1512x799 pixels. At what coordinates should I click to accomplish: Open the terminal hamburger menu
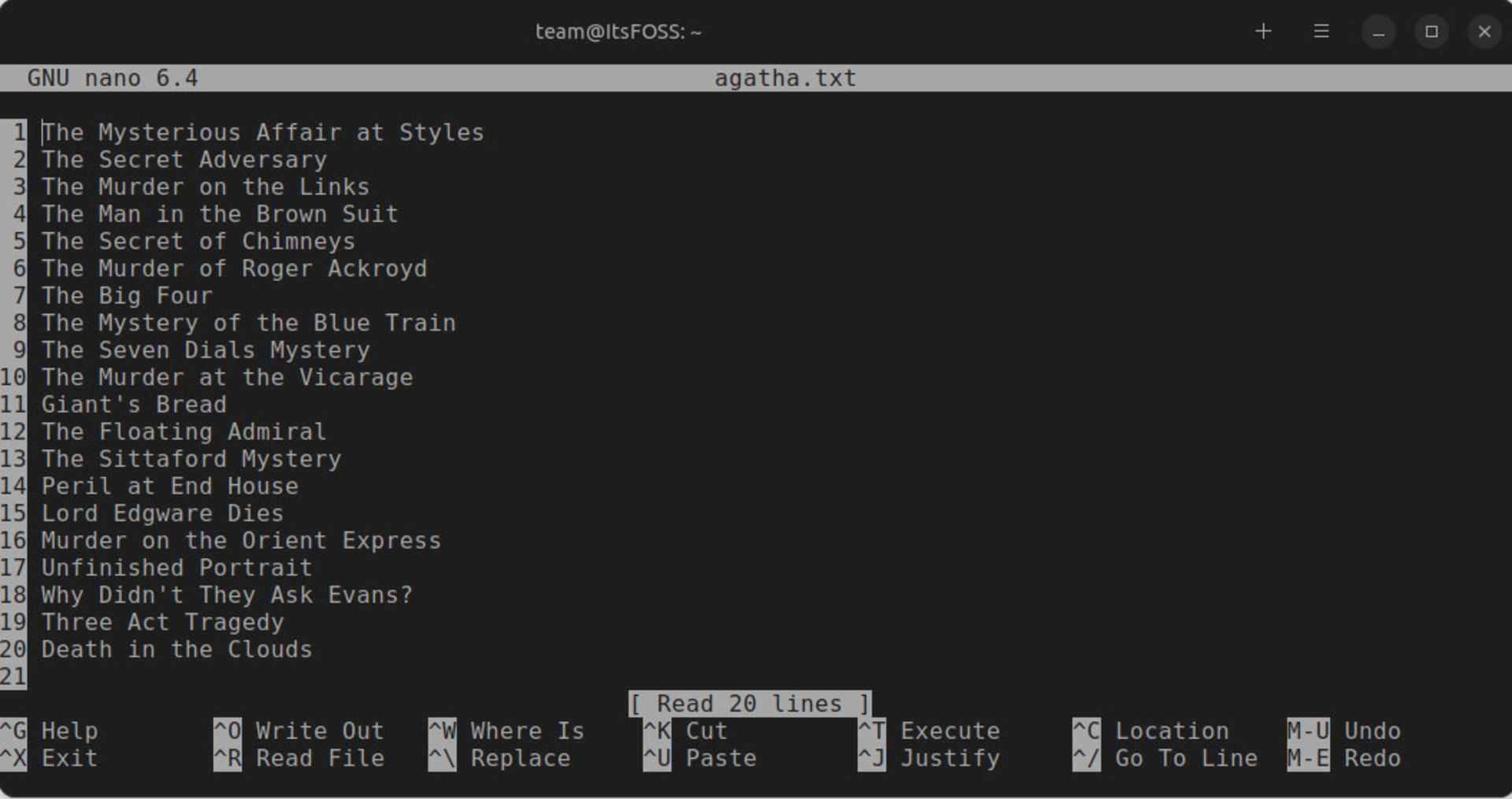[1321, 31]
